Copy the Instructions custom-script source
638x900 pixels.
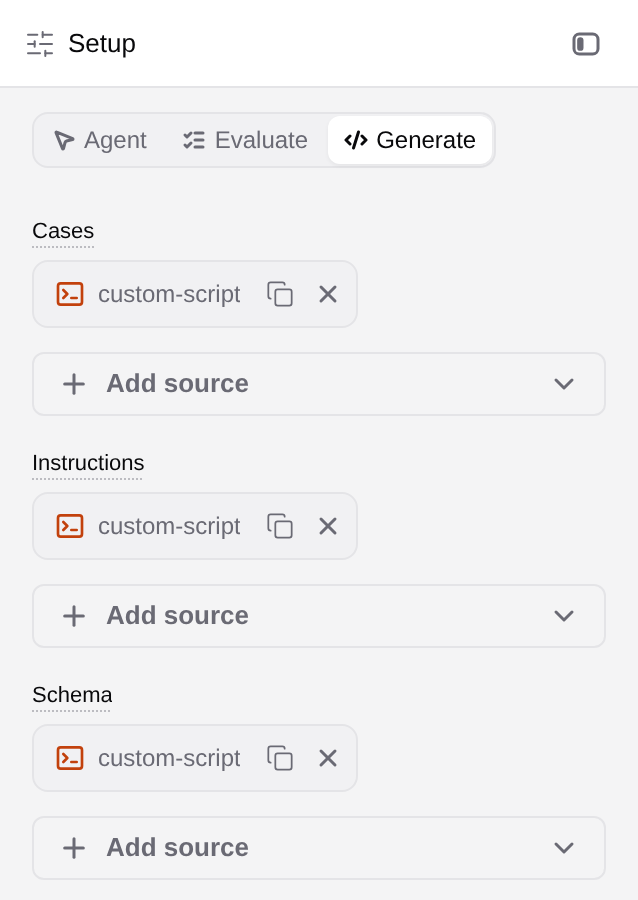[x=280, y=526]
